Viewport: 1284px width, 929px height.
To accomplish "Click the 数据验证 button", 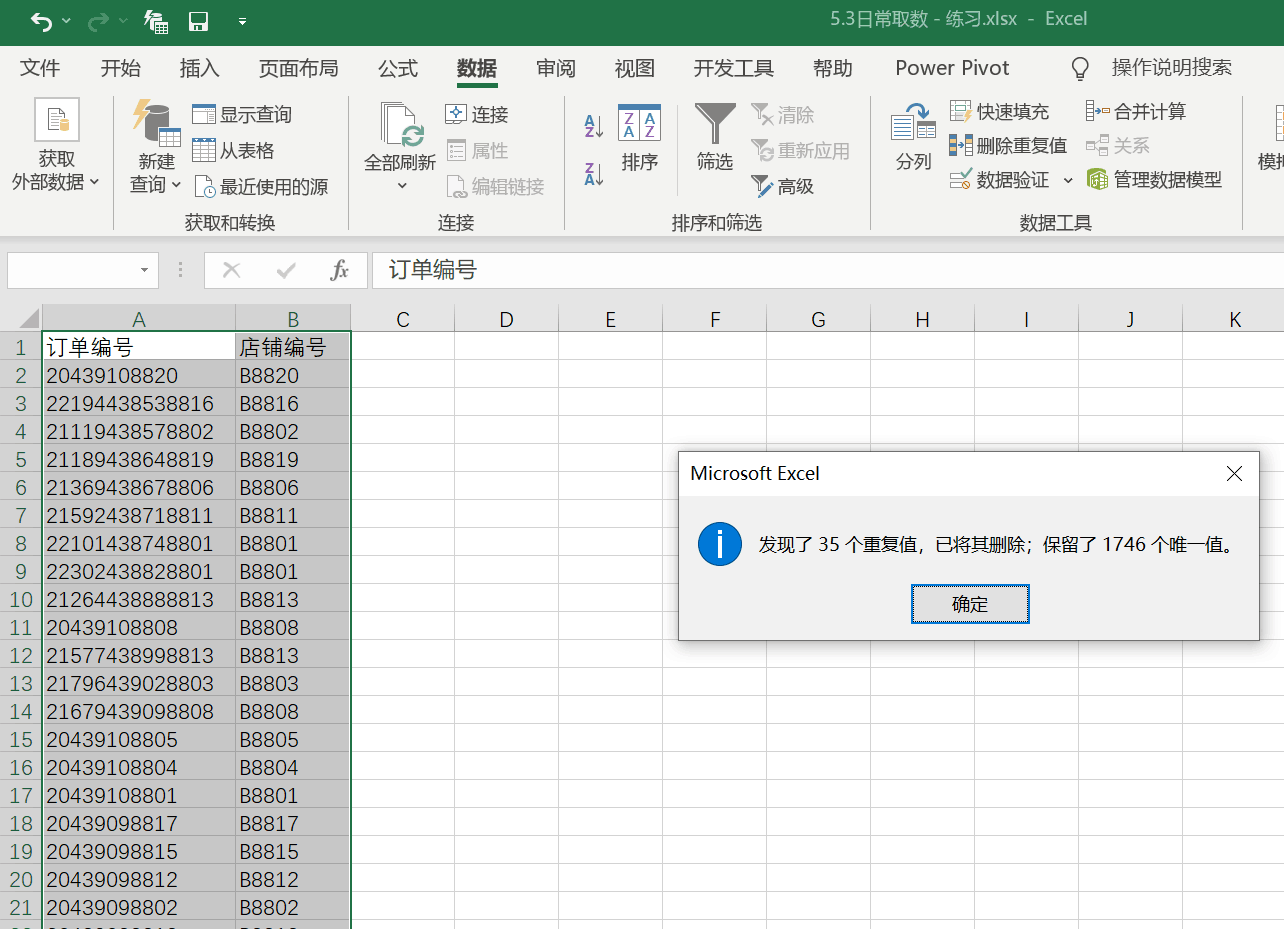I will coord(999,180).
